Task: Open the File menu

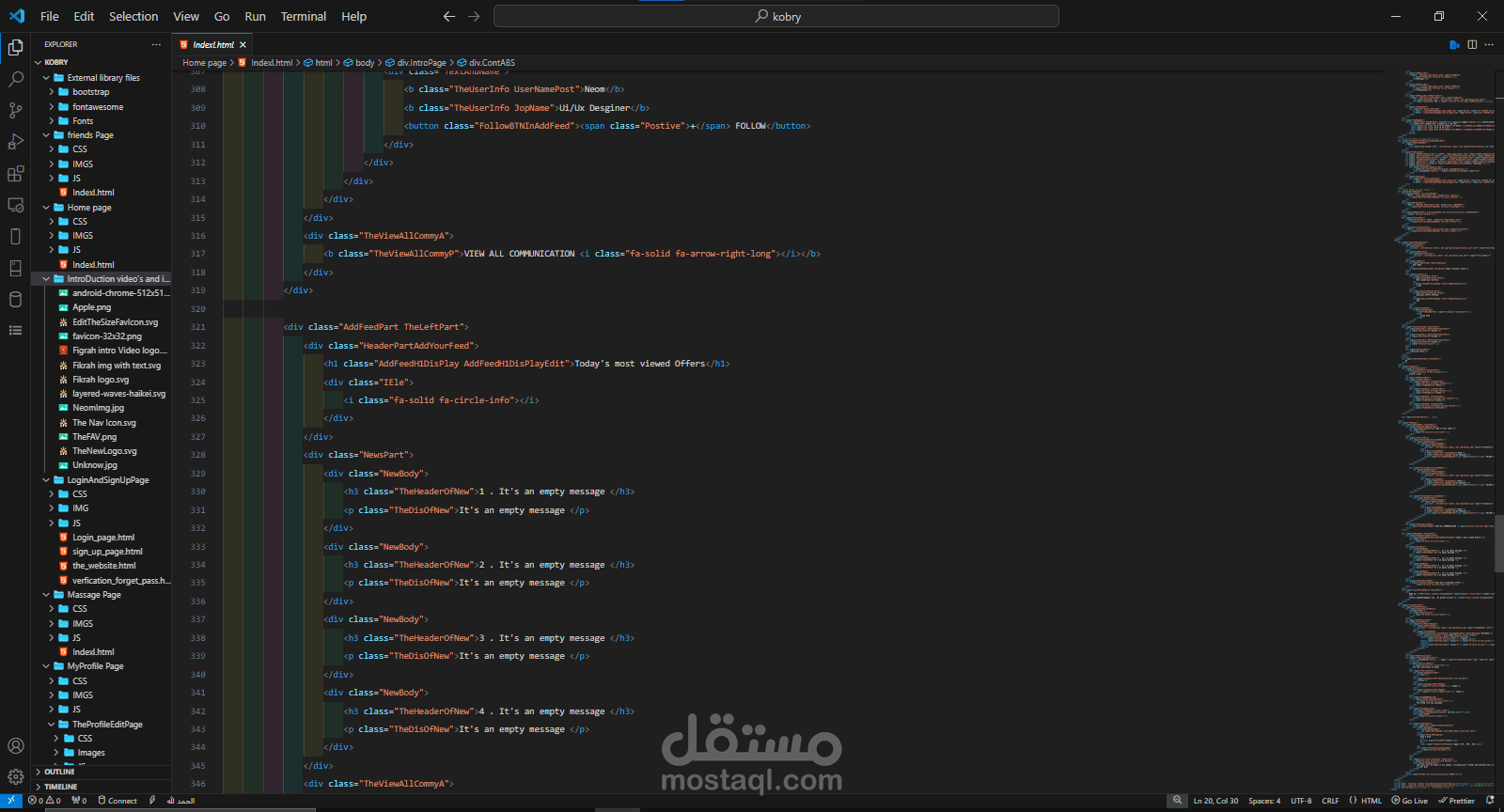Action: 50,16
